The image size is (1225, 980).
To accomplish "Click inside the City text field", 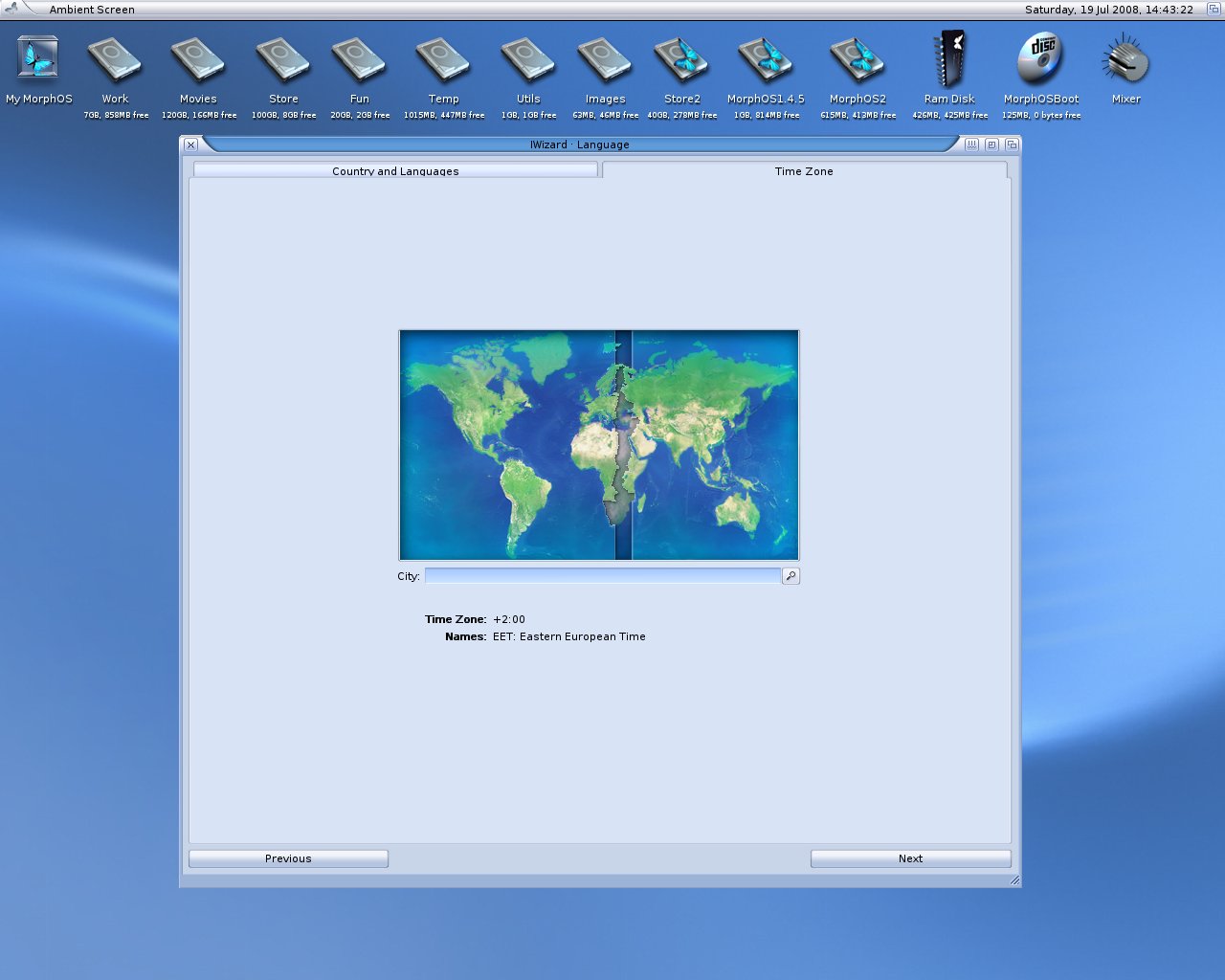I will click(x=602, y=576).
